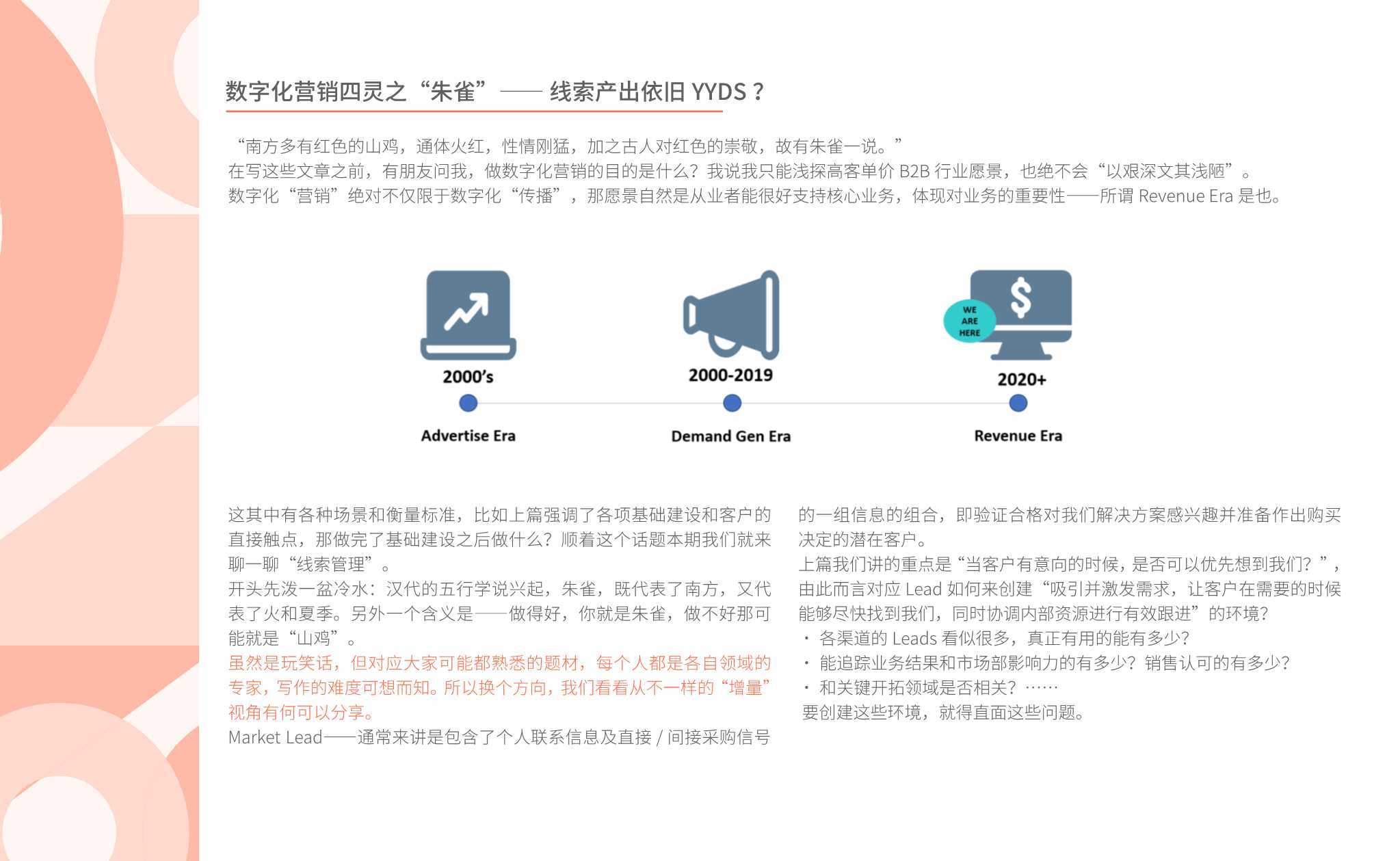Click the 2000's year label
The height and width of the screenshot is (861, 1400).
pos(468,377)
